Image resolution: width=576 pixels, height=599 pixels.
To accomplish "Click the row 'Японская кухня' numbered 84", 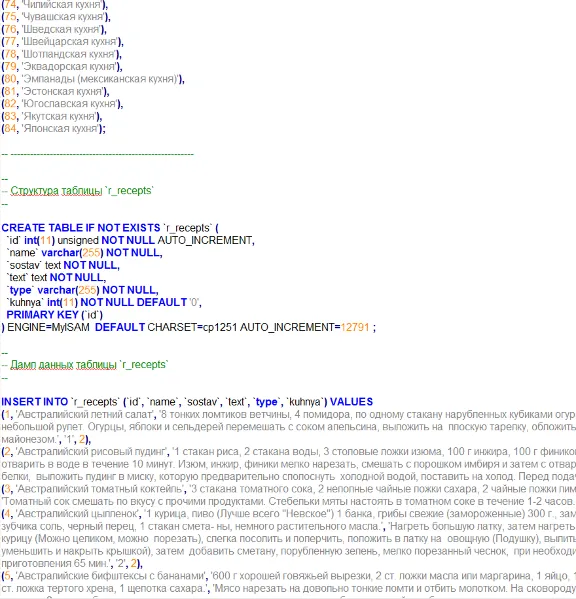I will click(x=53, y=129).
